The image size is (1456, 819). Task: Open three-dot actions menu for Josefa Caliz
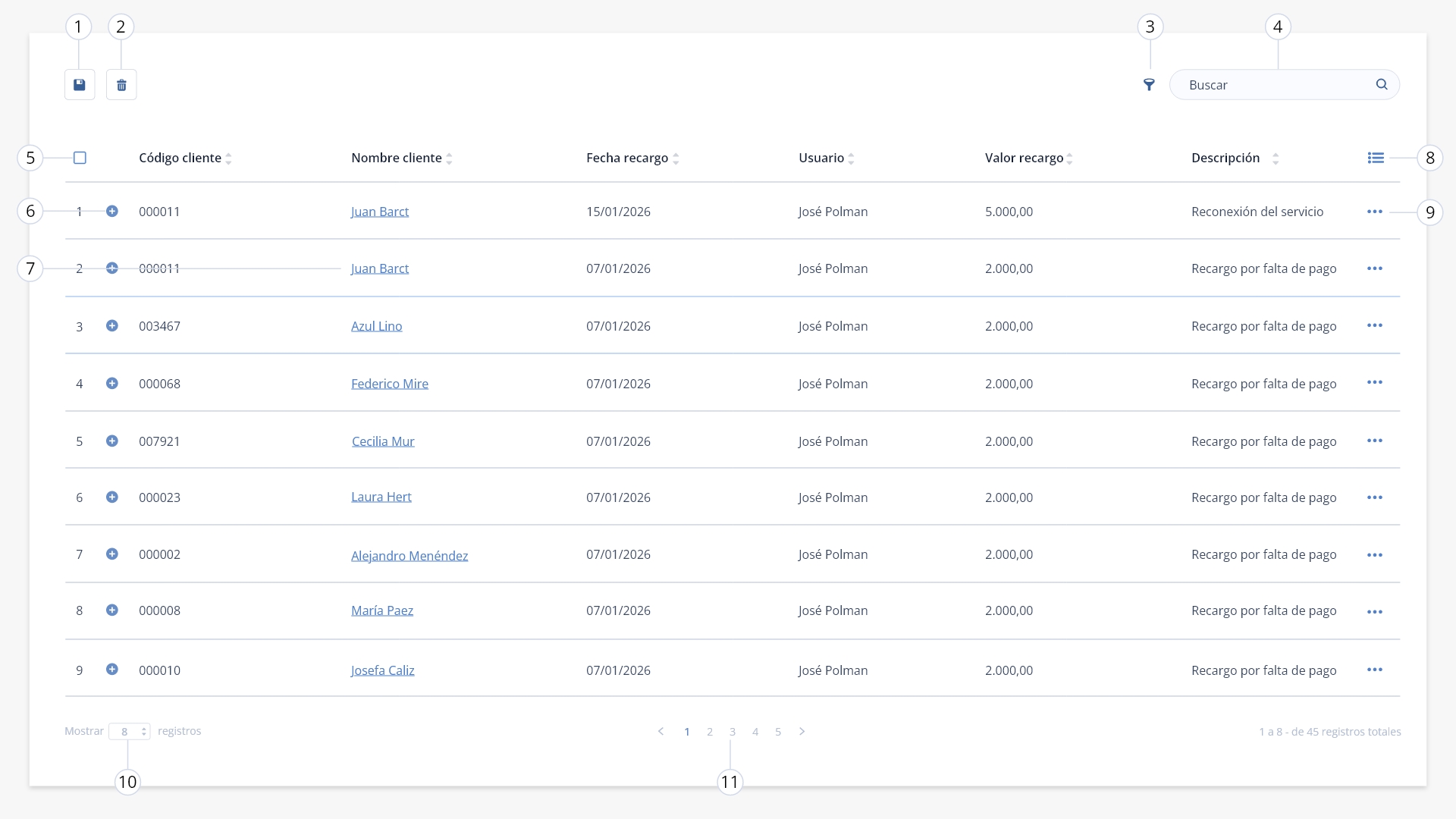click(1375, 670)
